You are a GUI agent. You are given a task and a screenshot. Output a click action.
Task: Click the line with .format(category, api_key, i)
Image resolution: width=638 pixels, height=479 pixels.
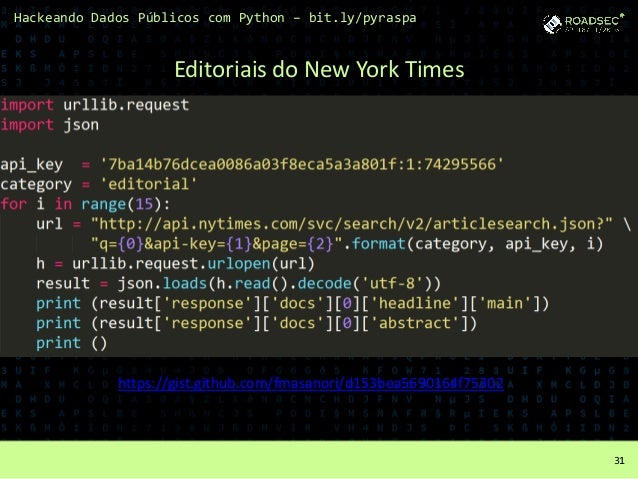[347, 244]
